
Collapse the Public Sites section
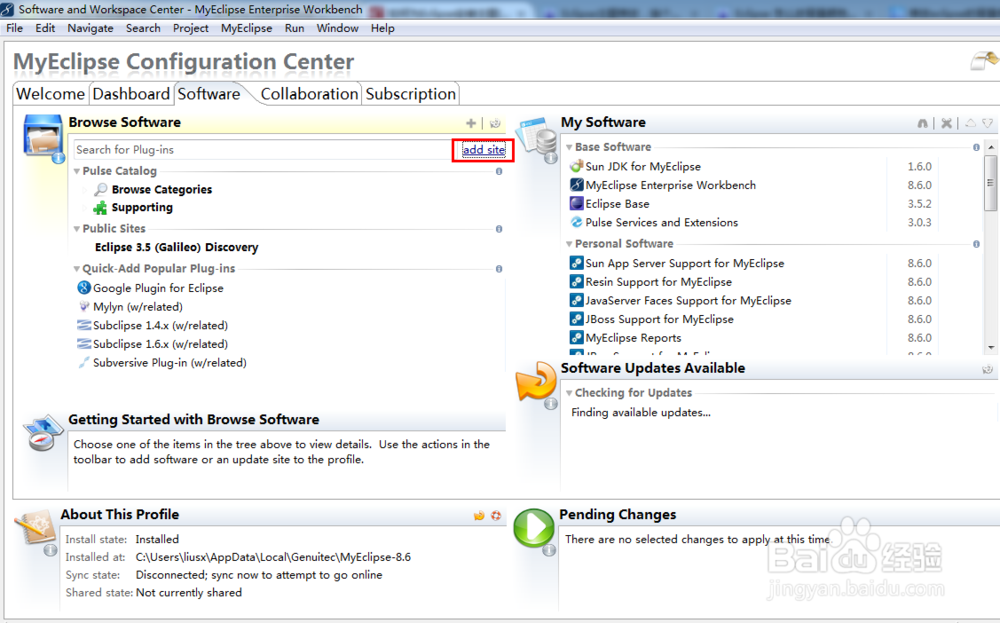[x=77, y=229]
